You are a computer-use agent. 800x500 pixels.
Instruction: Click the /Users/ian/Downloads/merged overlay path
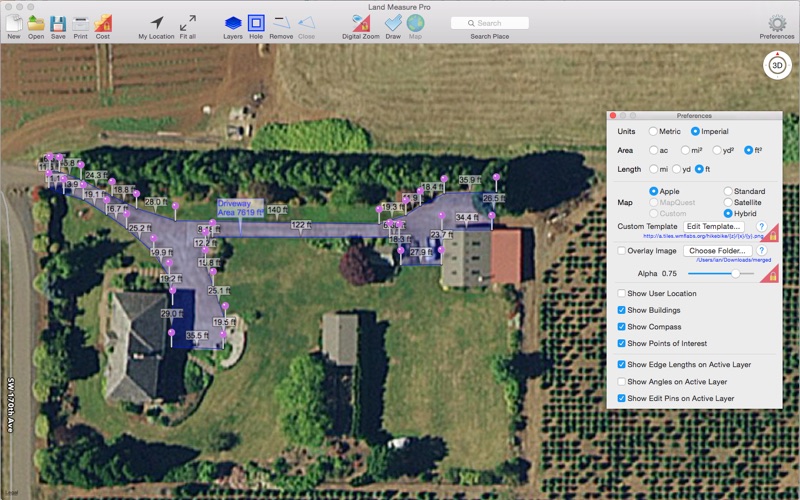(733, 260)
